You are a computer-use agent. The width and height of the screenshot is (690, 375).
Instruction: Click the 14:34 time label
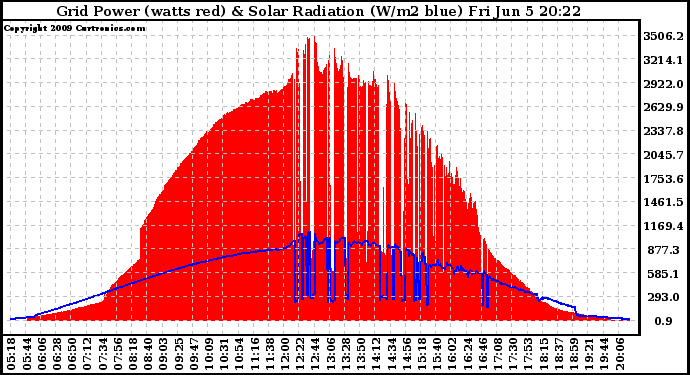(x=390, y=354)
